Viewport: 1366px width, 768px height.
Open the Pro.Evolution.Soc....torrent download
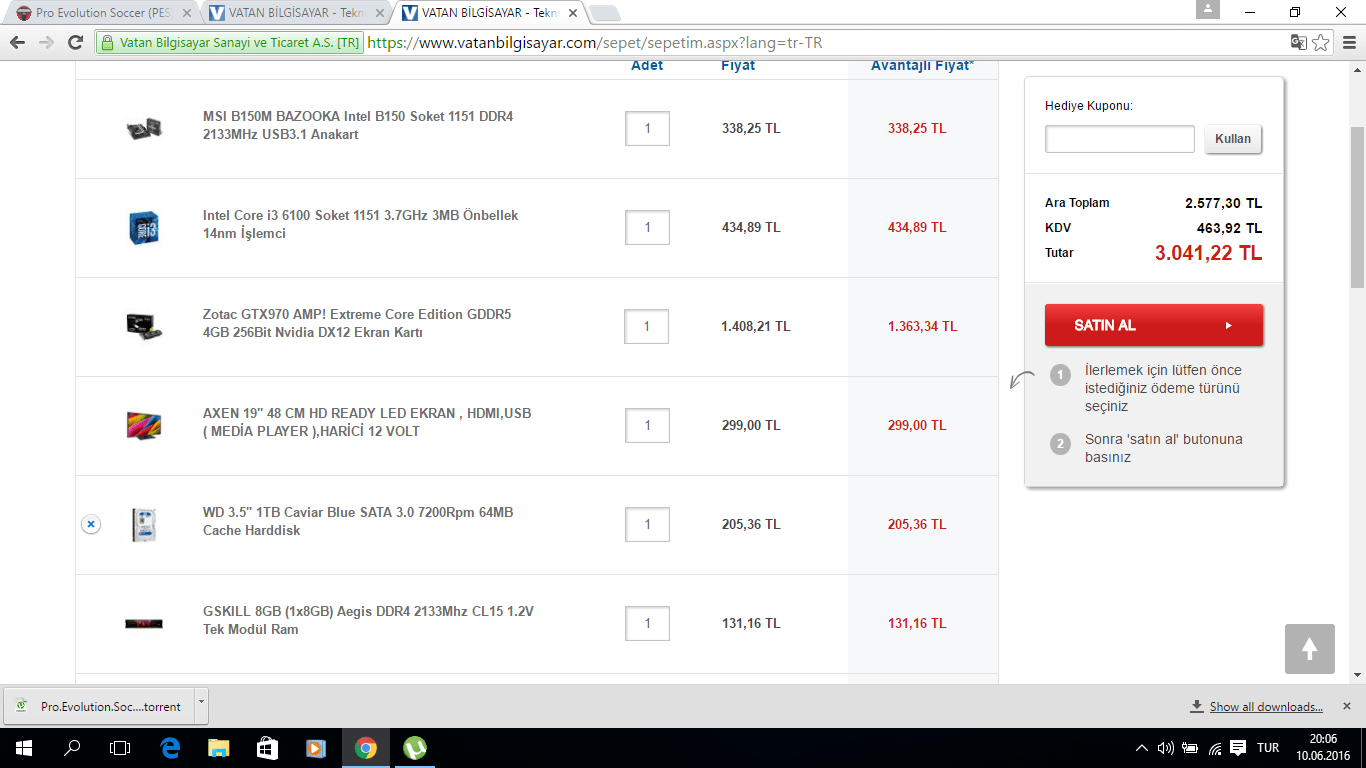tap(100, 705)
